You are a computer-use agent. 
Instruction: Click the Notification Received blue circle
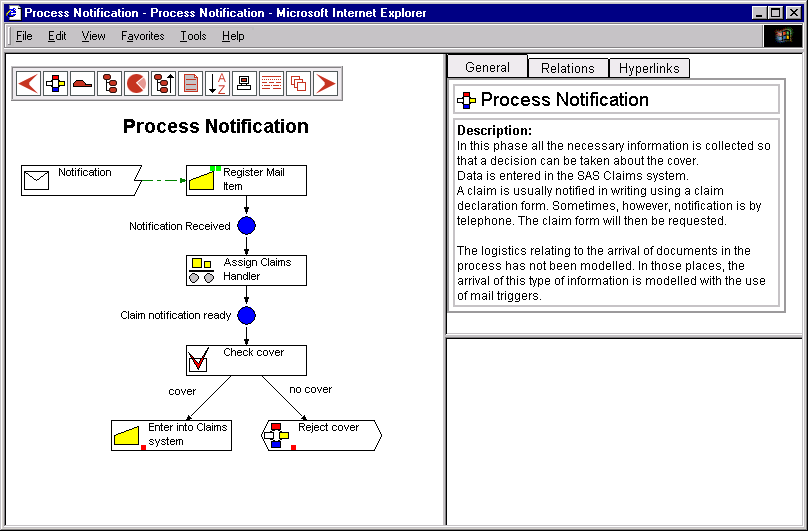pos(247,226)
